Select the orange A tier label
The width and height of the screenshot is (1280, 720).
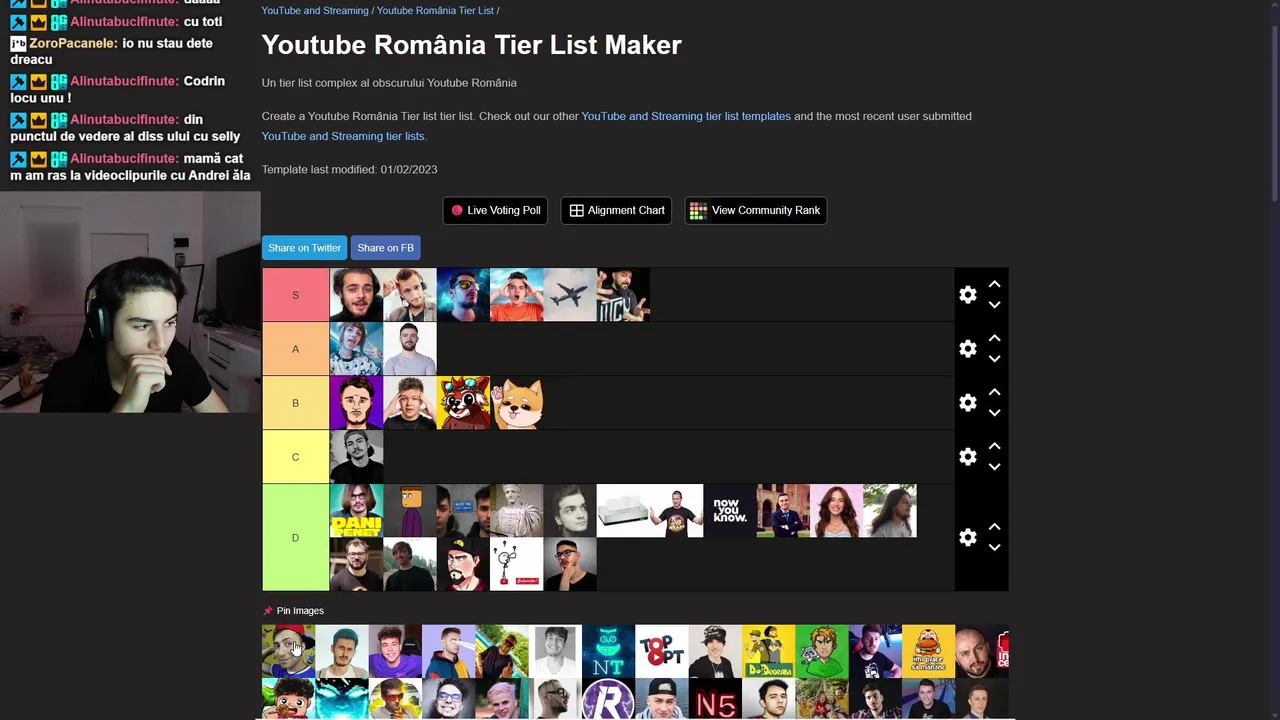click(x=295, y=349)
